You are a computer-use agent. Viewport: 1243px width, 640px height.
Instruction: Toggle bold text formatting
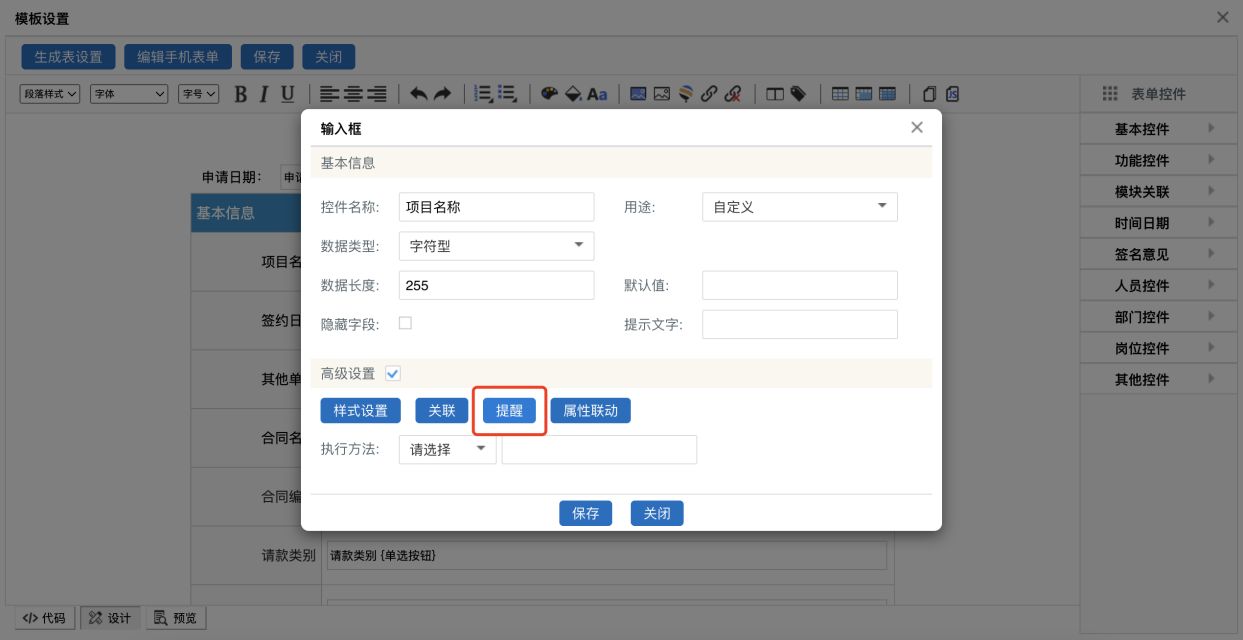240,94
